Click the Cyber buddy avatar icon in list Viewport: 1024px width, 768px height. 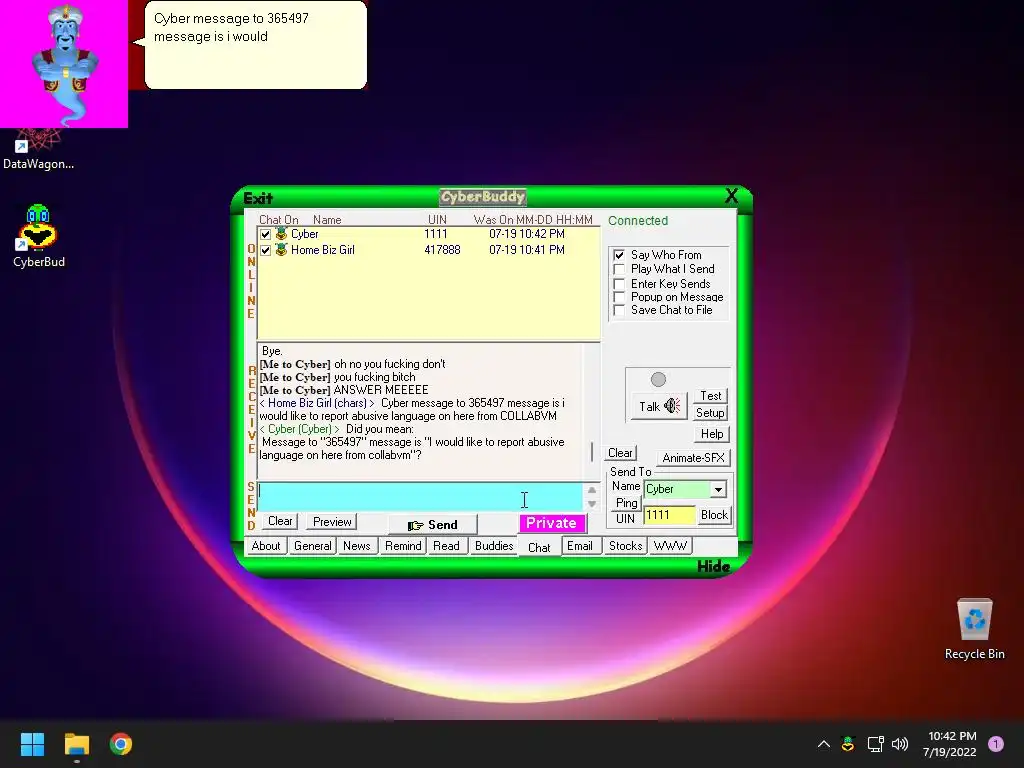281,234
